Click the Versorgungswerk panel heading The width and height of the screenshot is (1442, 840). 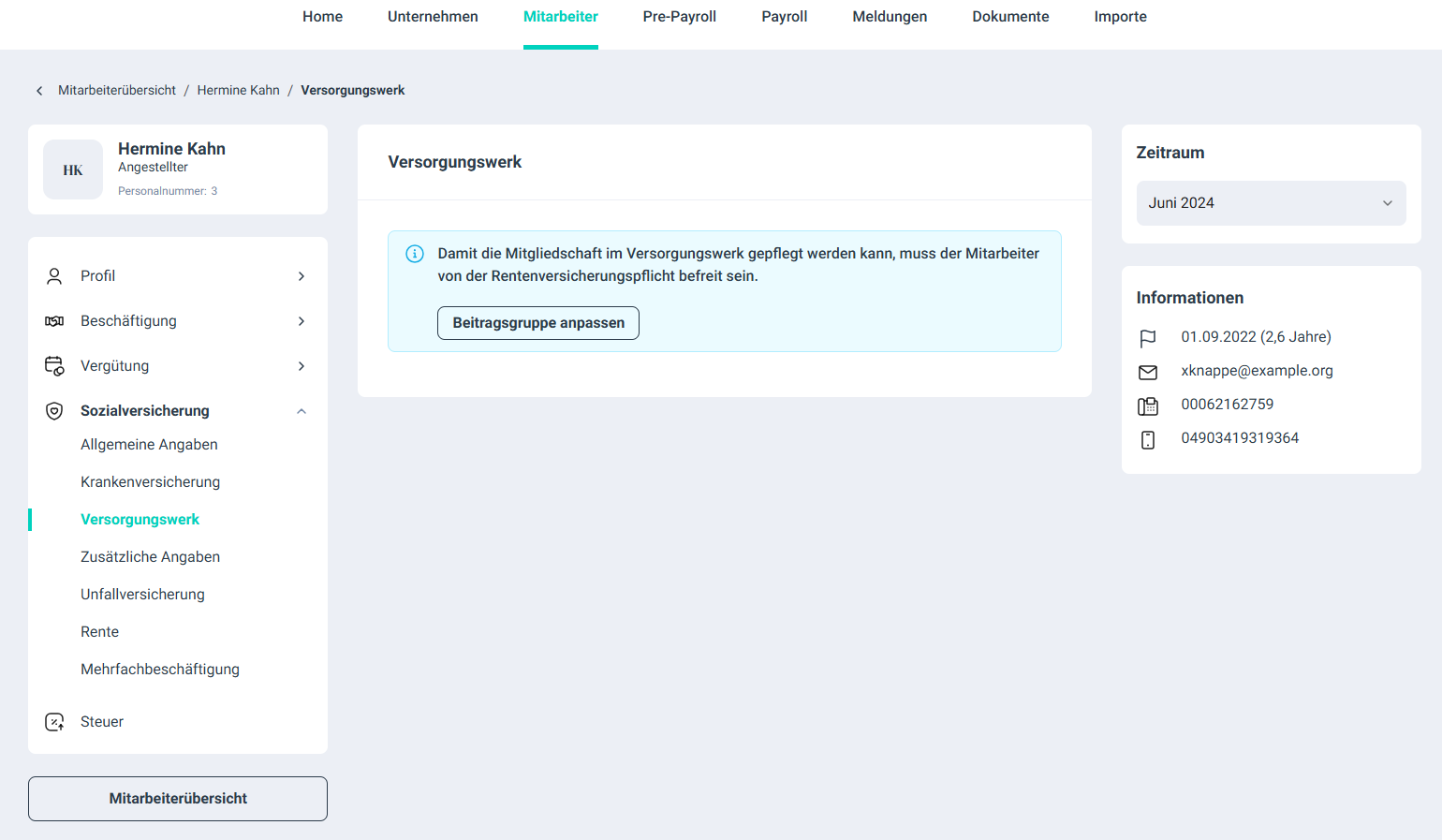tap(455, 162)
